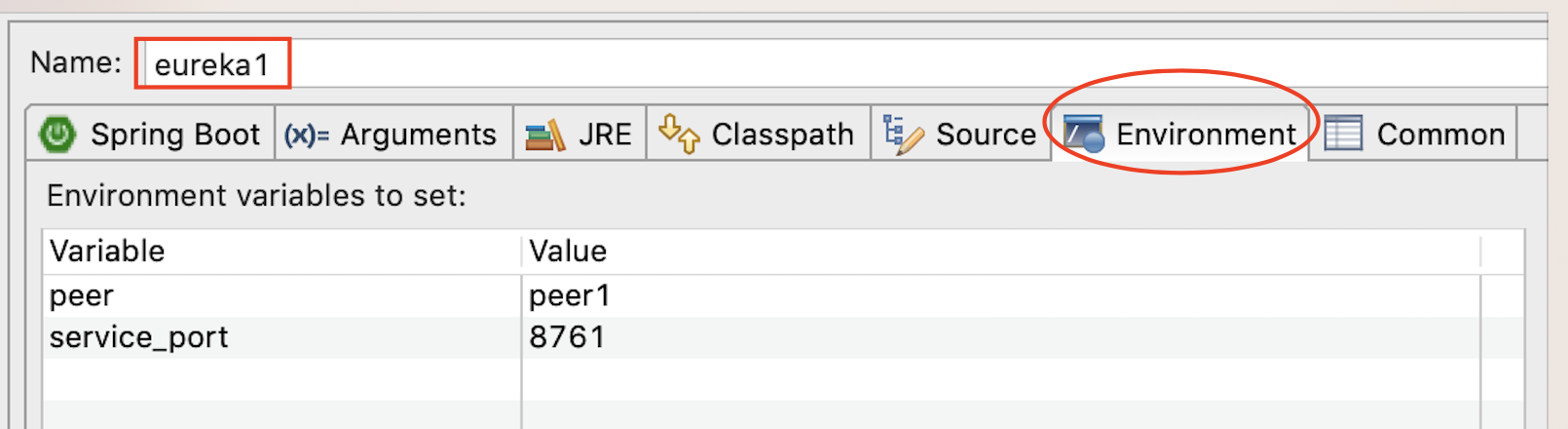Sort by the Variable column header
The image size is (1568, 429).
[x=282, y=252]
